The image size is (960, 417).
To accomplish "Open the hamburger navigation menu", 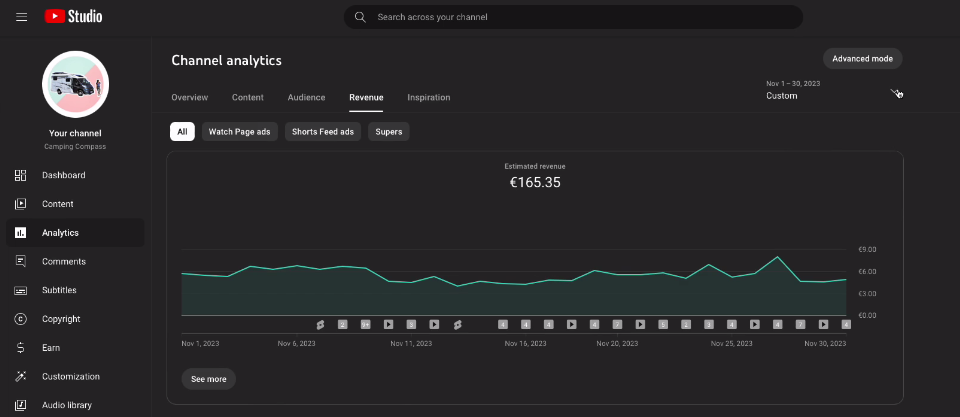I will (x=21, y=17).
